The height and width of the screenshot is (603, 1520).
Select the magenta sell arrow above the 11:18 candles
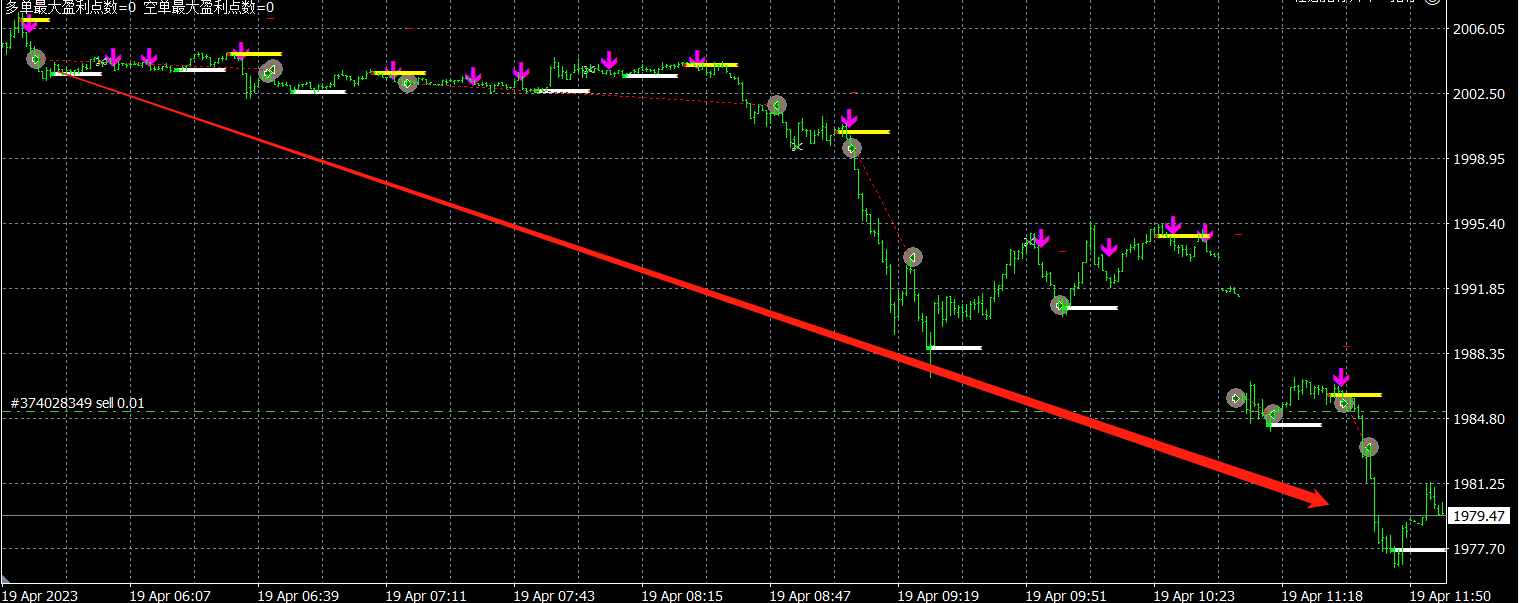point(1341,378)
